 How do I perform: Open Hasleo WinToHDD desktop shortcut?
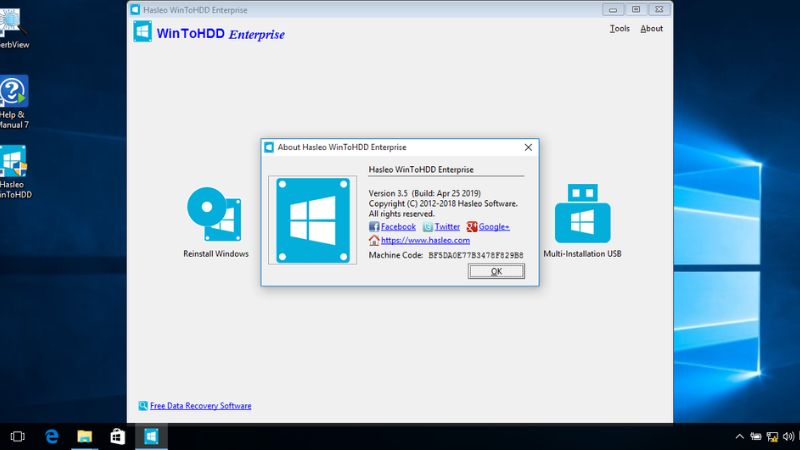tap(14, 172)
